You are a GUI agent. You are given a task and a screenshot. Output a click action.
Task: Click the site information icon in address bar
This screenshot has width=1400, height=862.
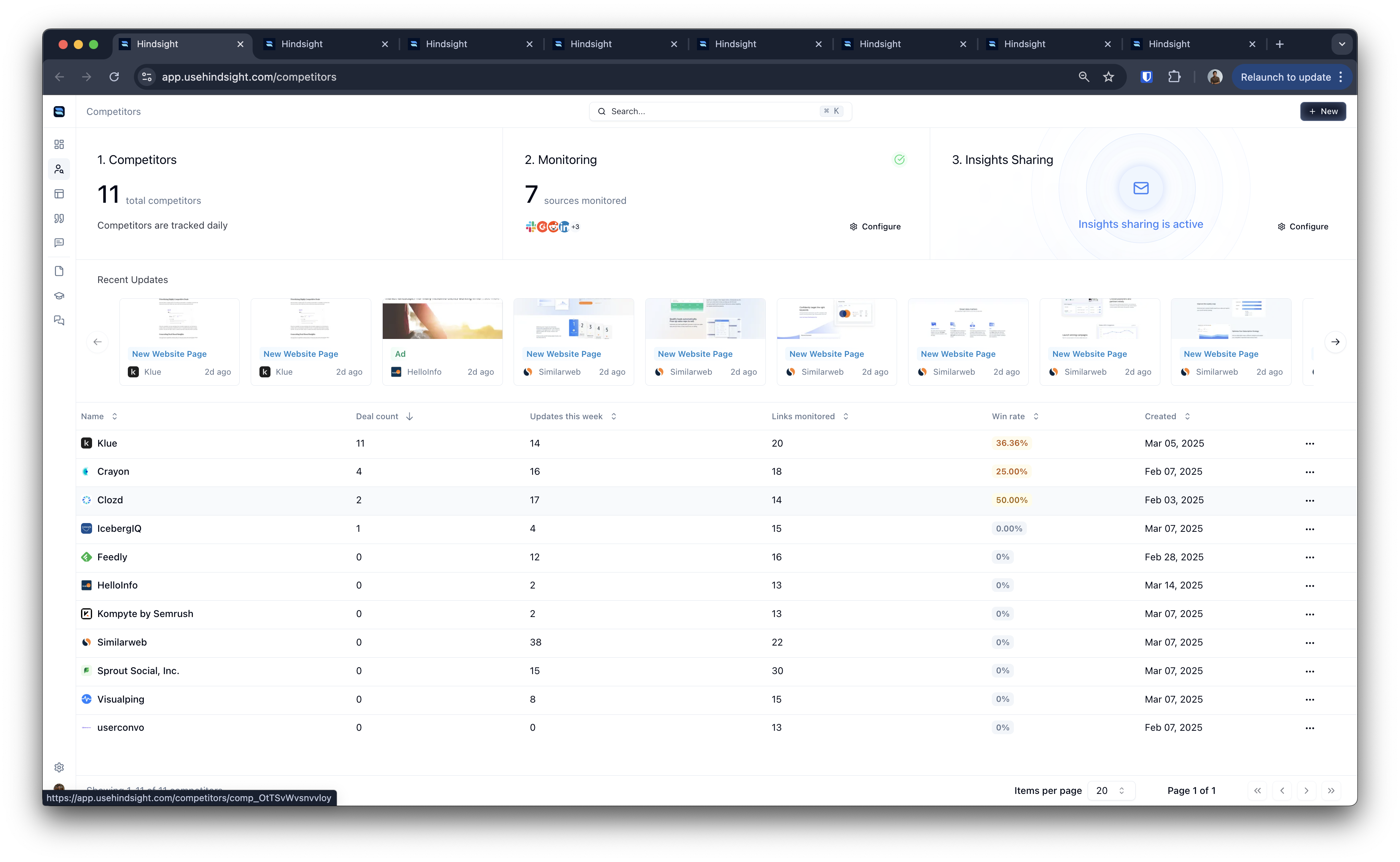click(147, 77)
